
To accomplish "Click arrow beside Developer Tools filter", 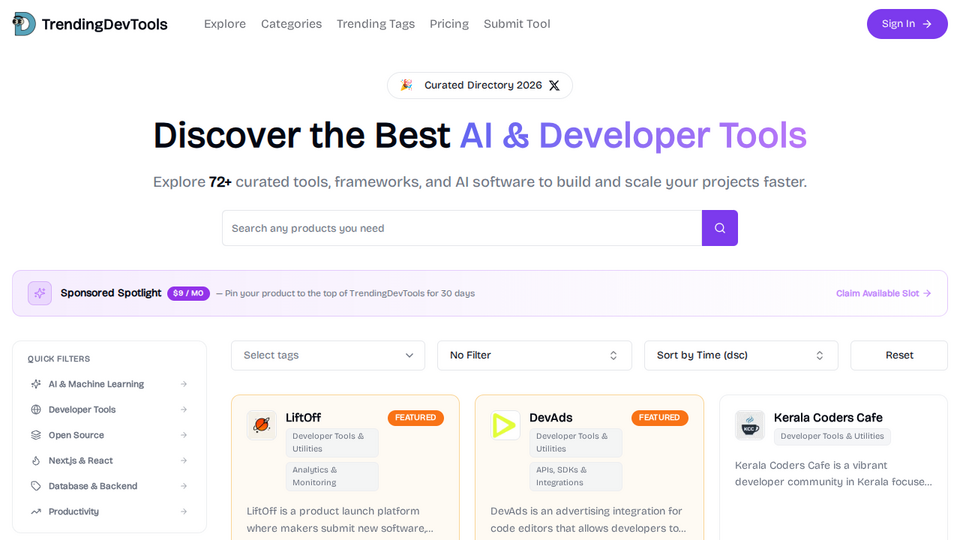I will coord(184,410).
